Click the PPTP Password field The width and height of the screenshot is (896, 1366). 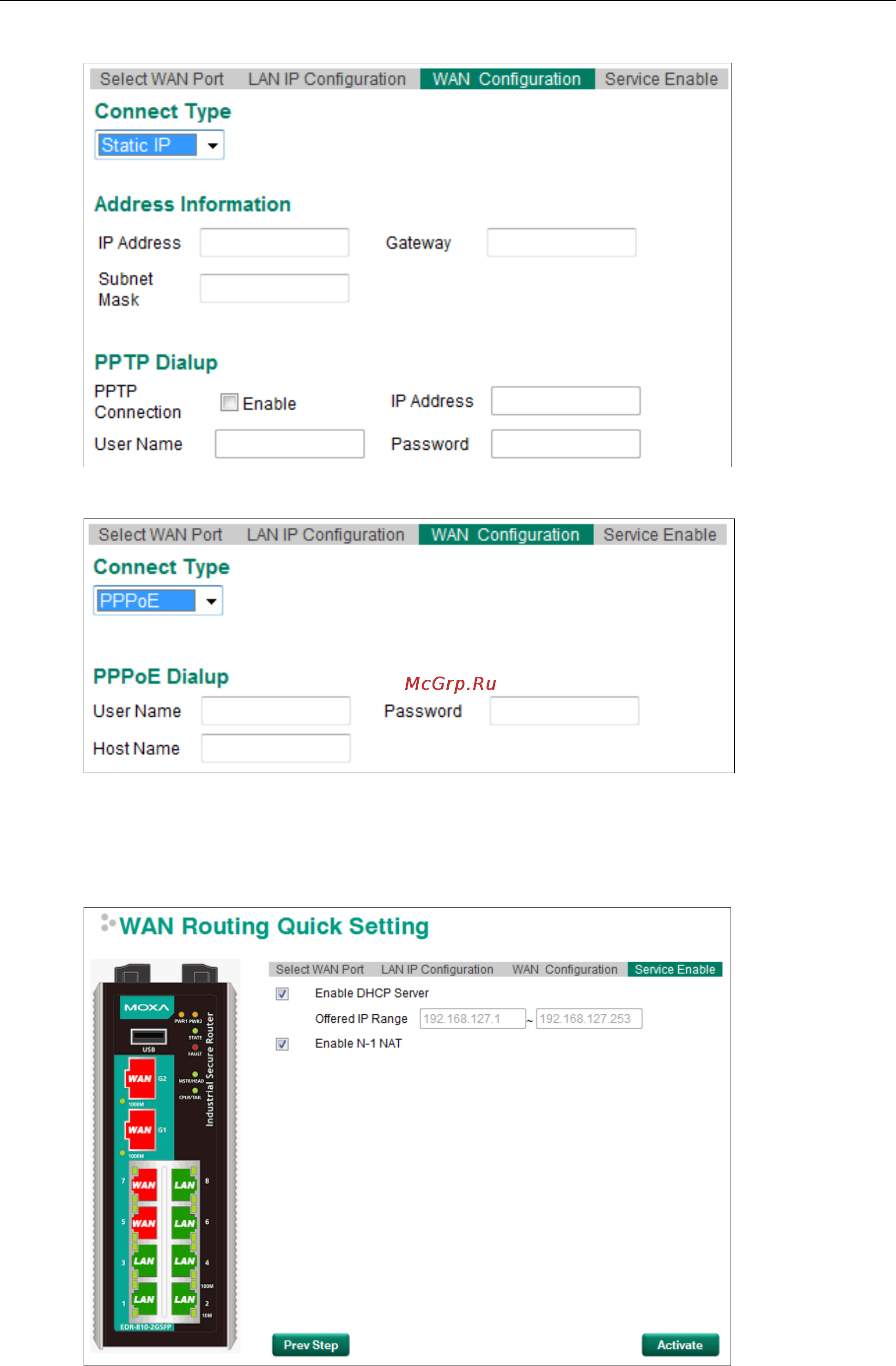pos(566,444)
